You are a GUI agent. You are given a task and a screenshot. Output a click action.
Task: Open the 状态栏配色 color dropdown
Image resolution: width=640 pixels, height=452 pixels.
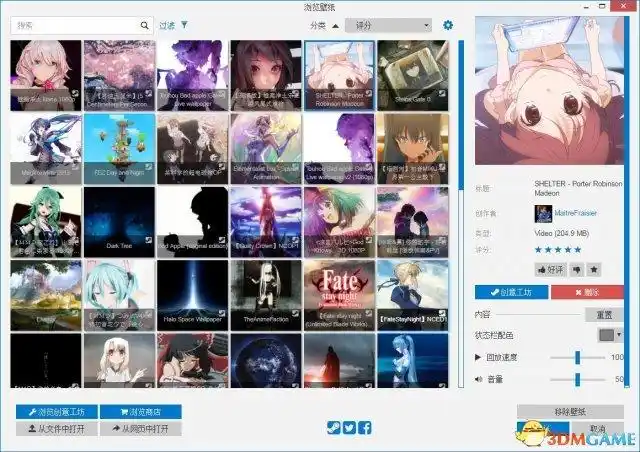coord(610,335)
